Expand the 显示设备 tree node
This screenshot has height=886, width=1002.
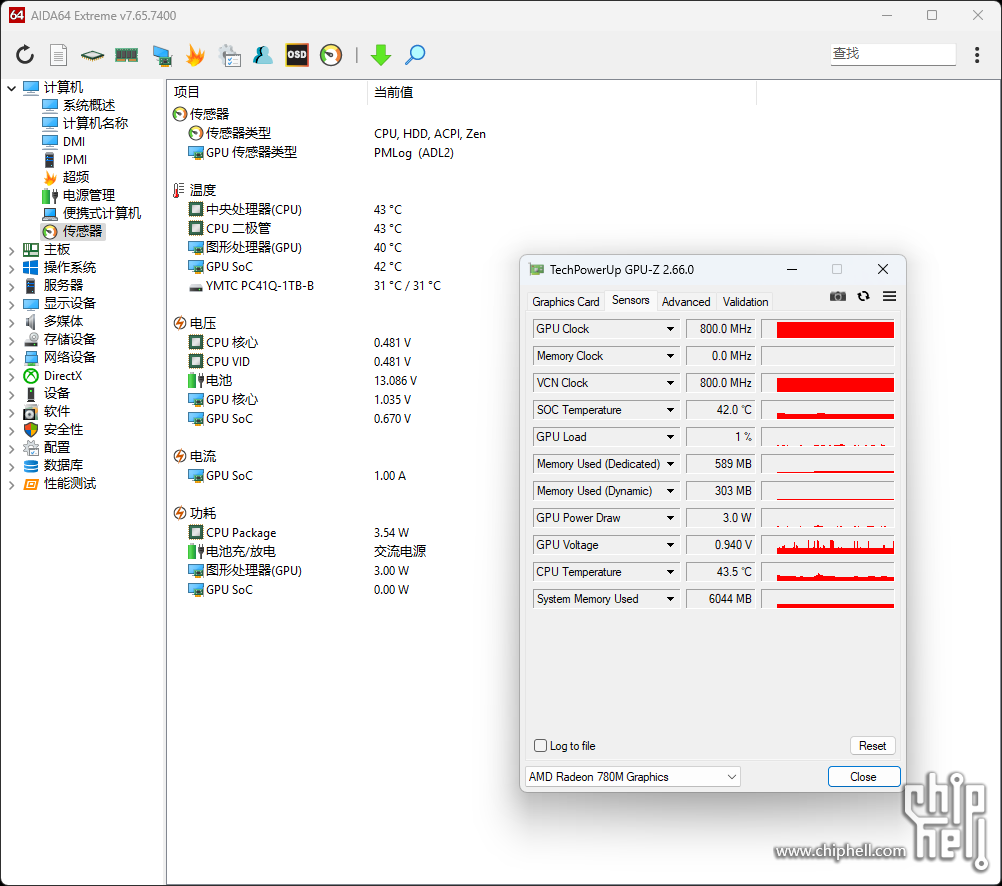pyautogui.click(x=12, y=304)
